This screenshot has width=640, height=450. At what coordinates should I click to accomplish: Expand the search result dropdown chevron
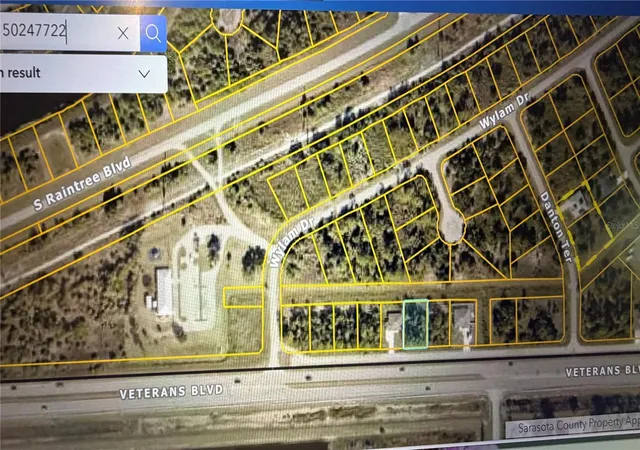click(x=144, y=74)
